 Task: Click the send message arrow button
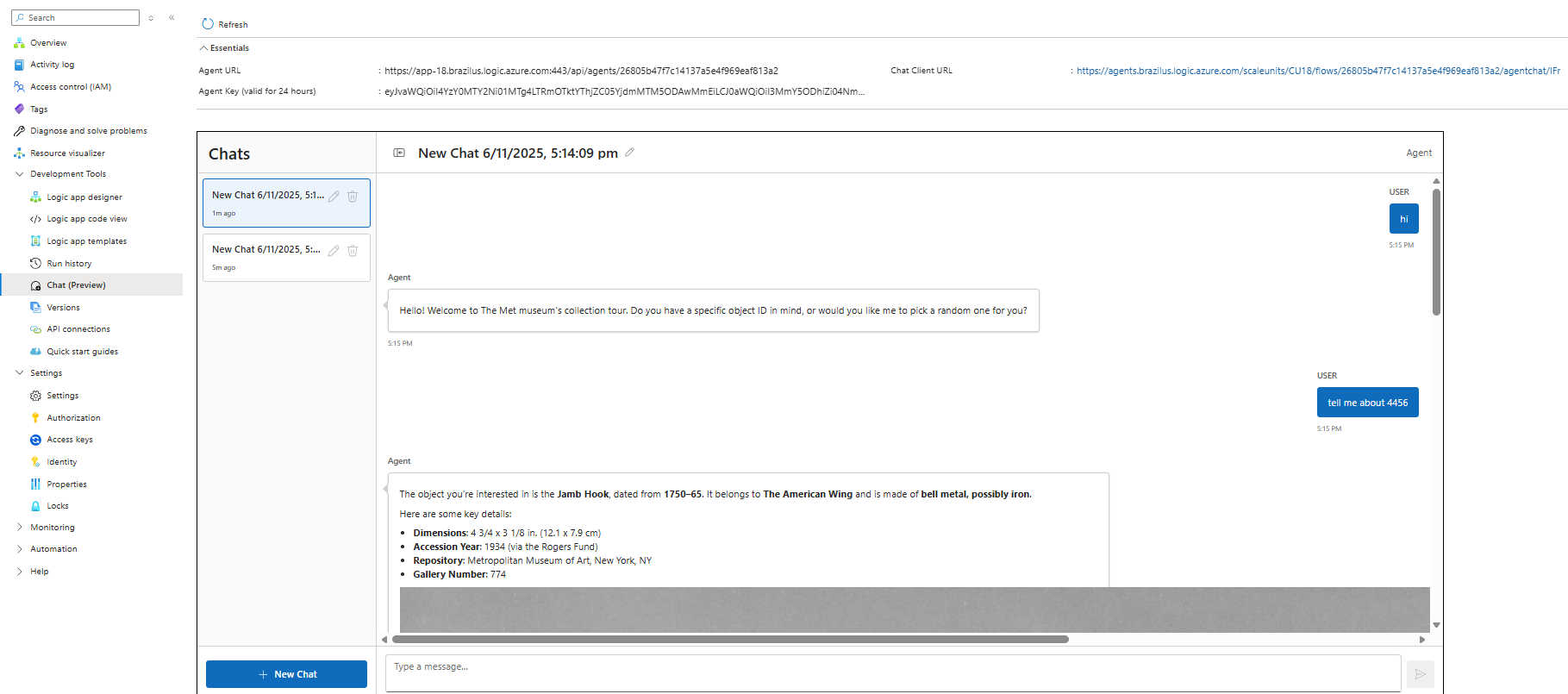(1421, 674)
